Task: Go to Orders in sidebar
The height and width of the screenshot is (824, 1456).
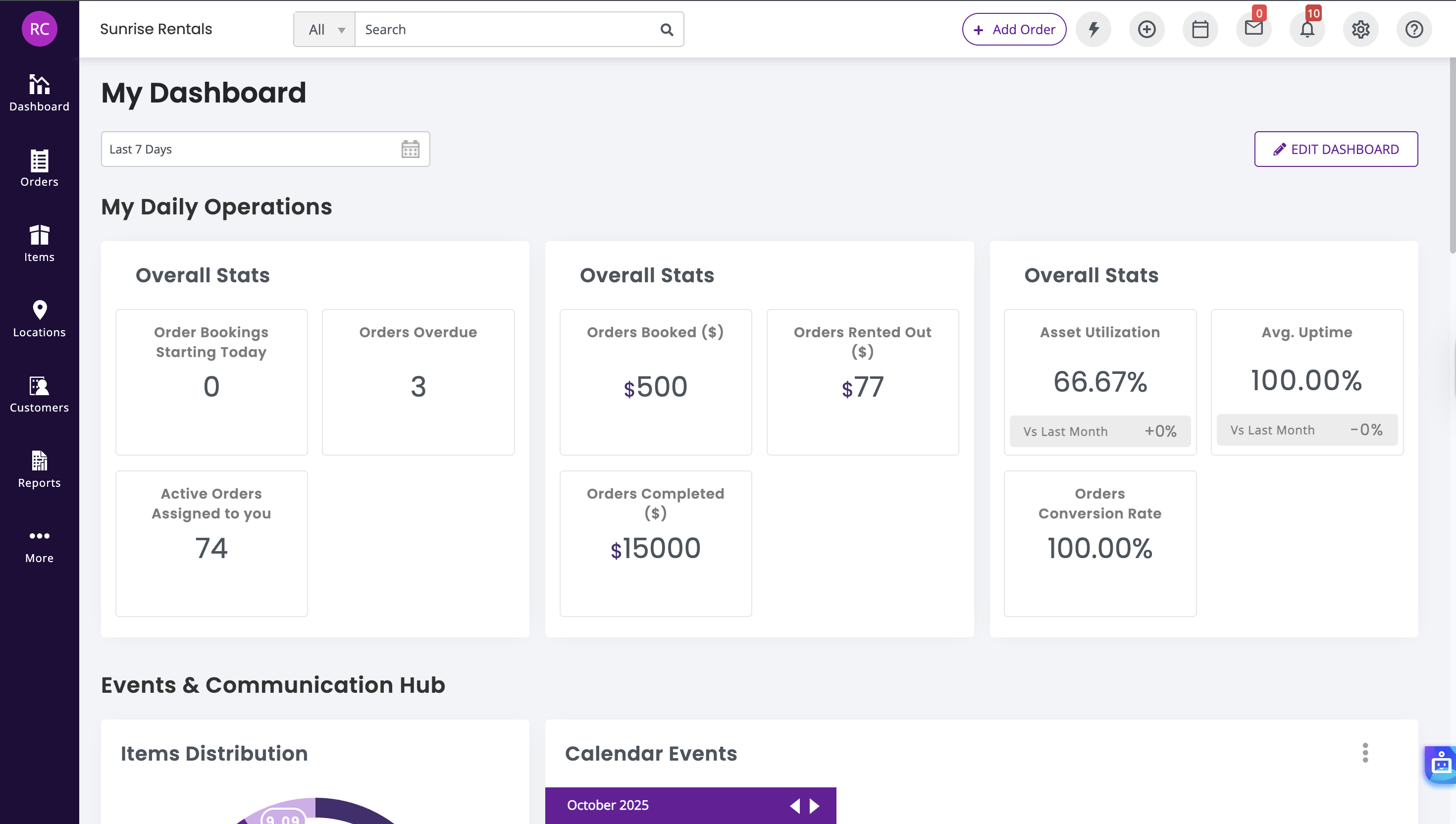Action: click(39, 168)
